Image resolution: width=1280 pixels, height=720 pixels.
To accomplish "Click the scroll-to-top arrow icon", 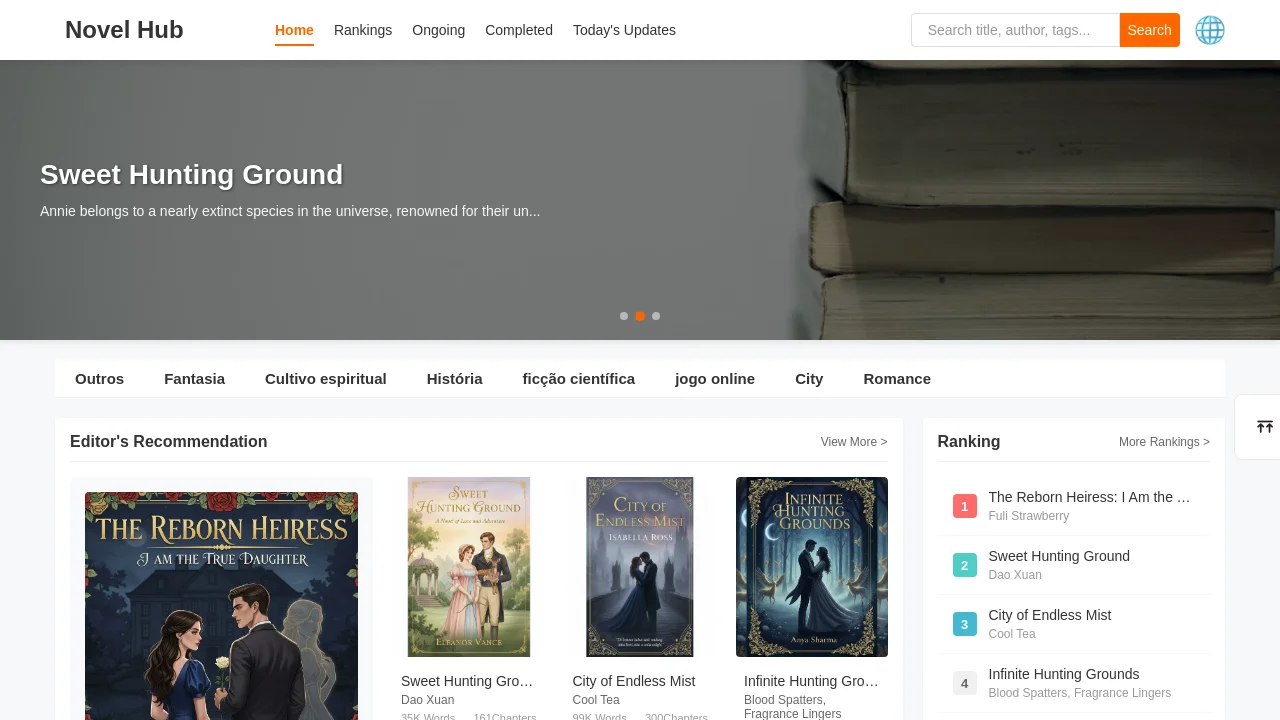I will pyautogui.click(x=1264, y=427).
